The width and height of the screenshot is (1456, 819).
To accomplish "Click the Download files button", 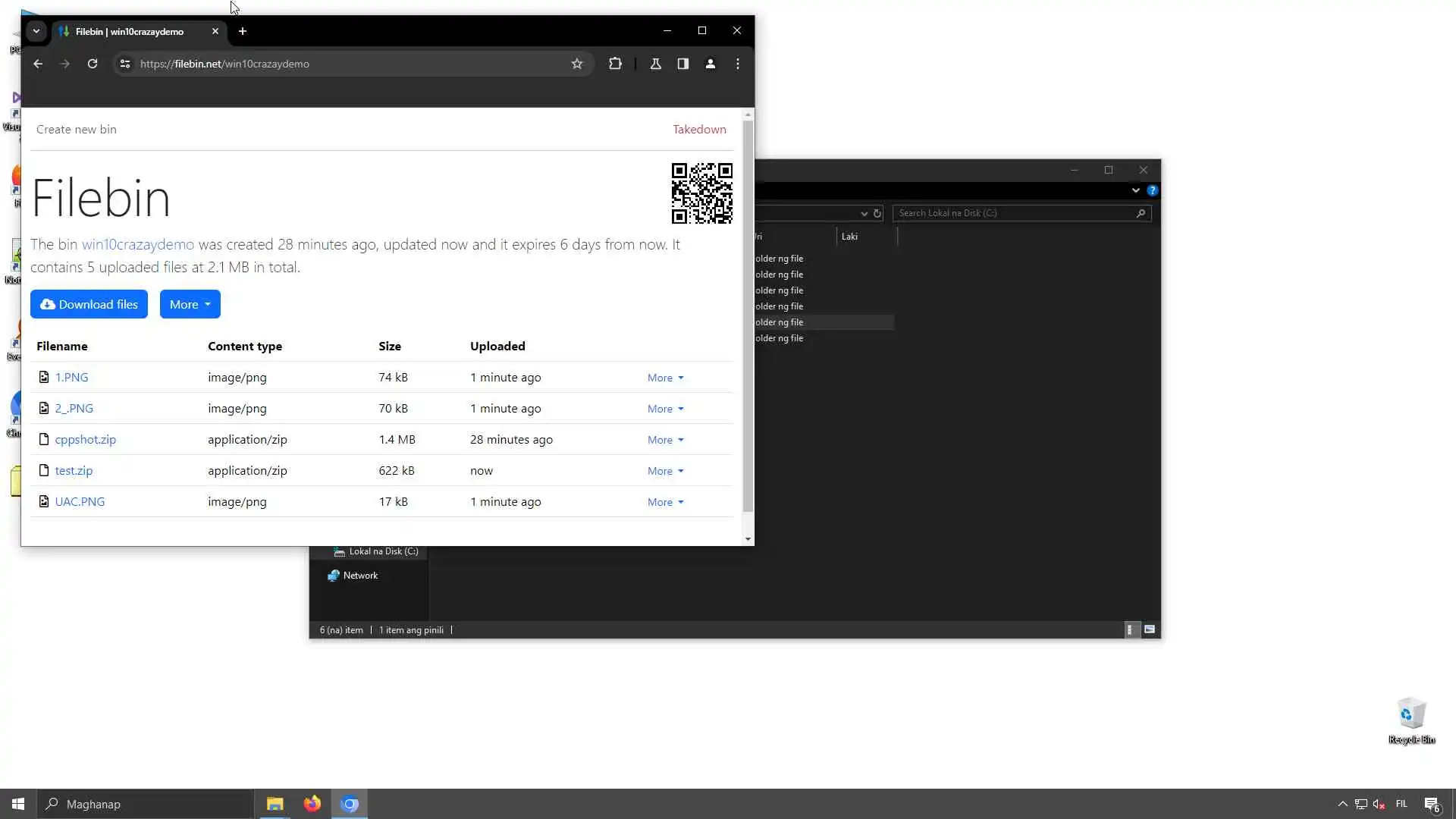I will pos(89,304).
